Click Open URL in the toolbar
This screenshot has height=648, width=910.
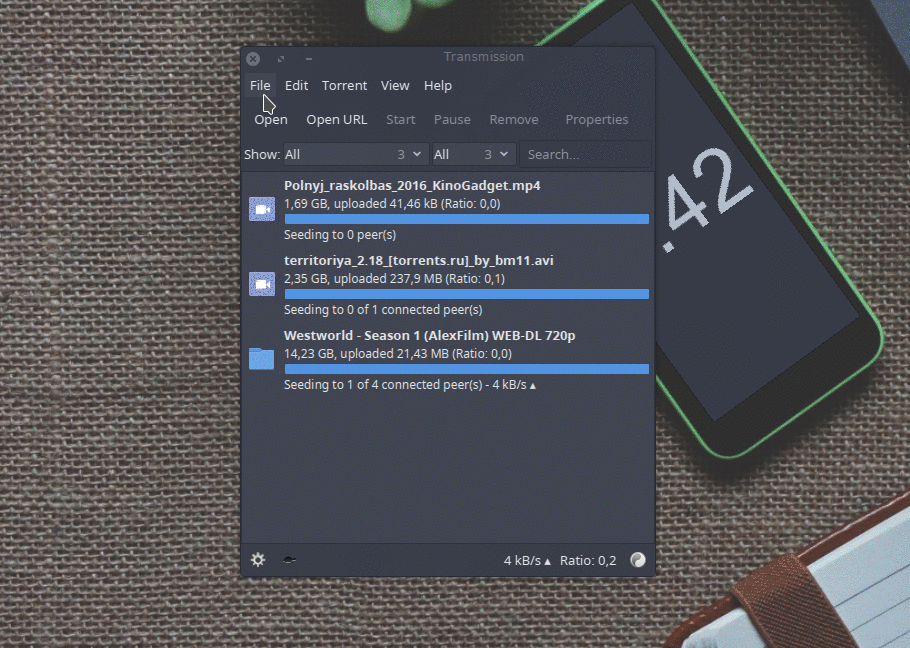[x=337, y=120]
